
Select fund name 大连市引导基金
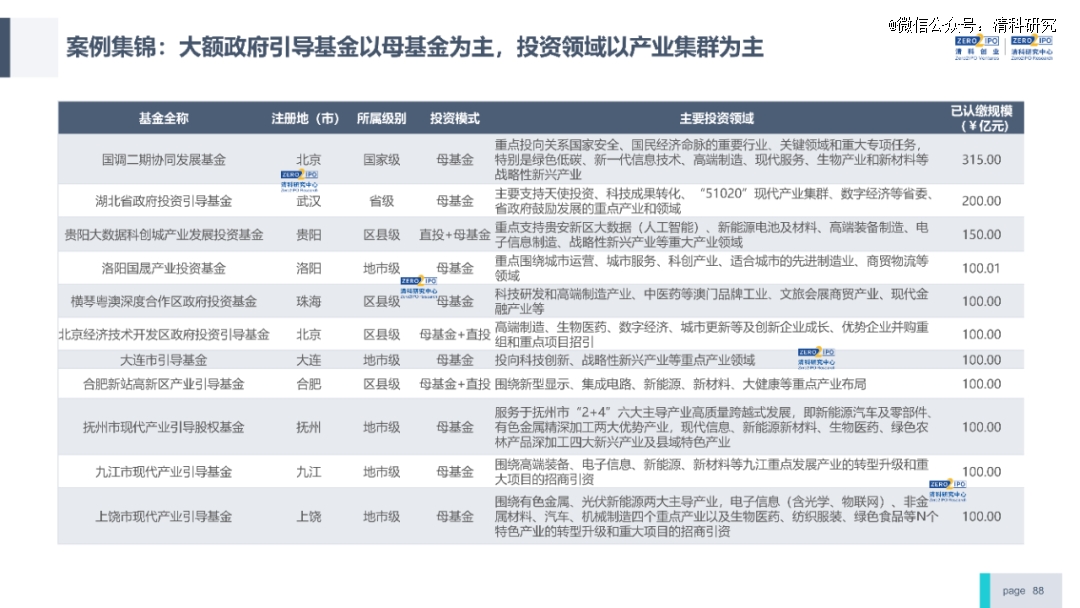(x=163, y=360)
